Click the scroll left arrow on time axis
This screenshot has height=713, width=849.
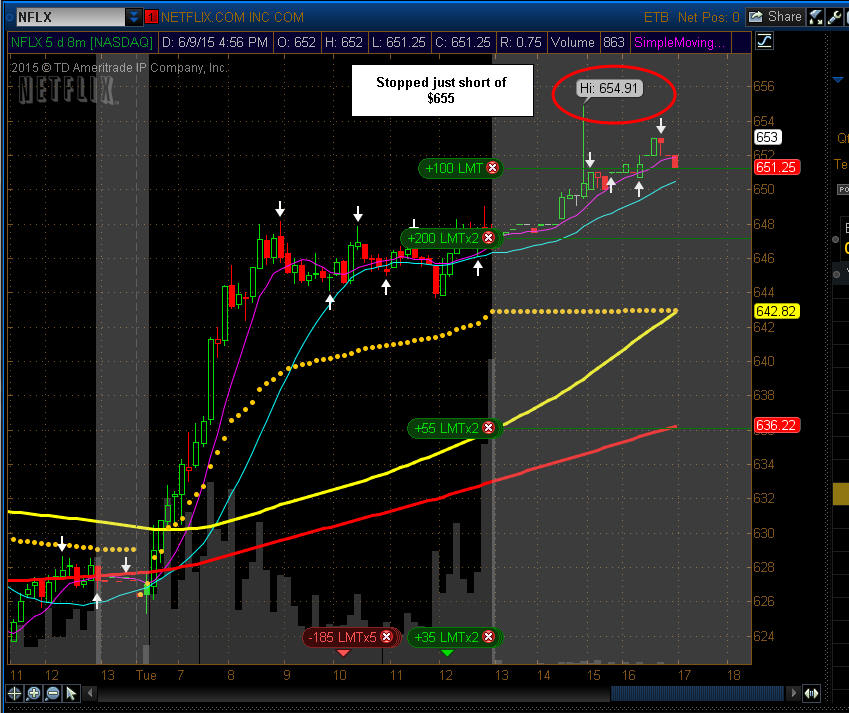(x=90, y=693)
